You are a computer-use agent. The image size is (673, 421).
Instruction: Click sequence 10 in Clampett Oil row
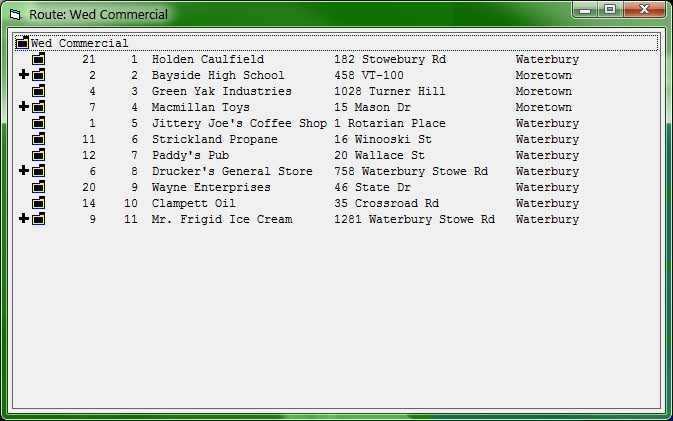[131, 203]
